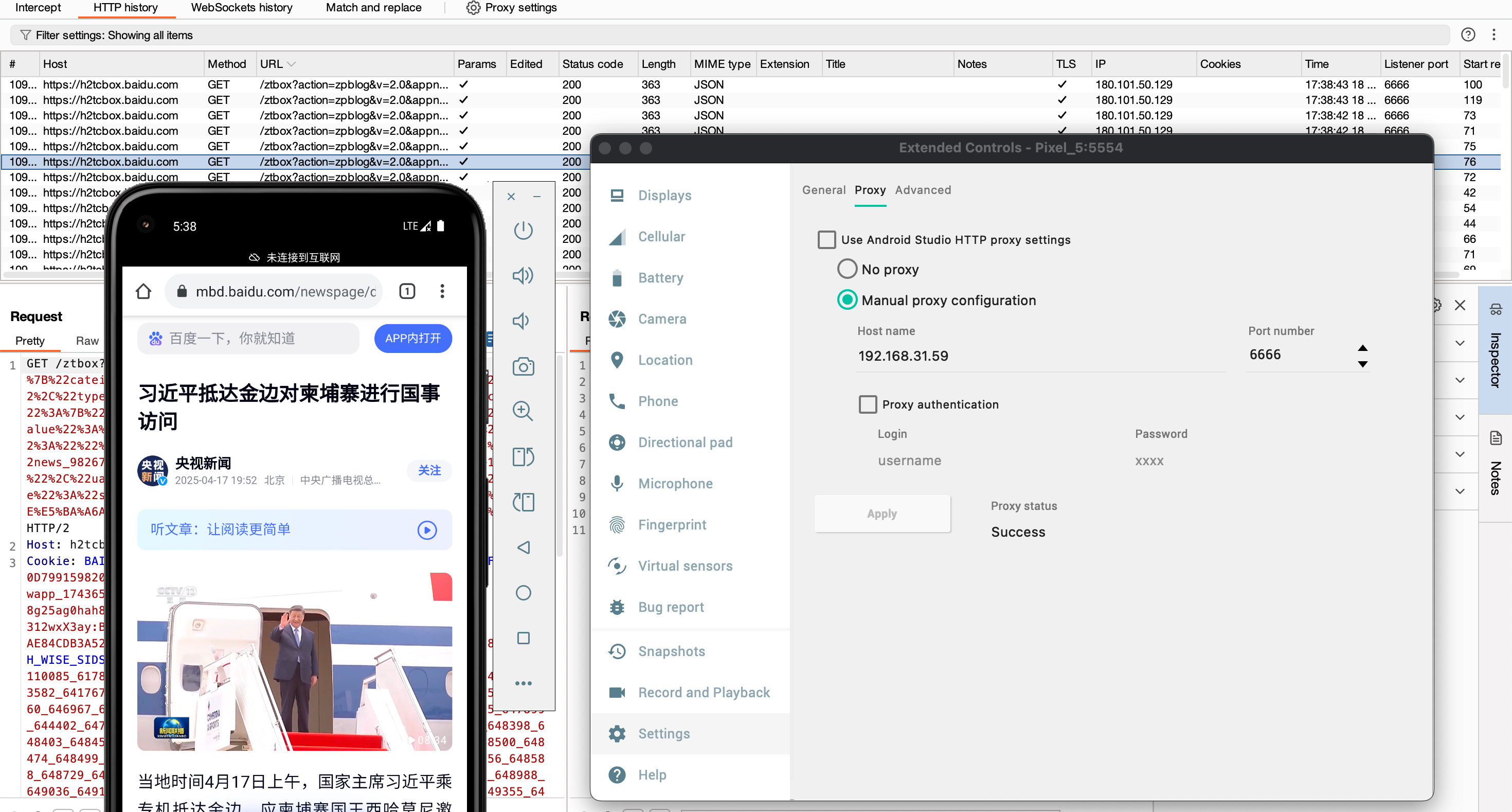1512x812 pixels.
Task: Expand the last Inspector section chevron
Action: pos(1460,491)
